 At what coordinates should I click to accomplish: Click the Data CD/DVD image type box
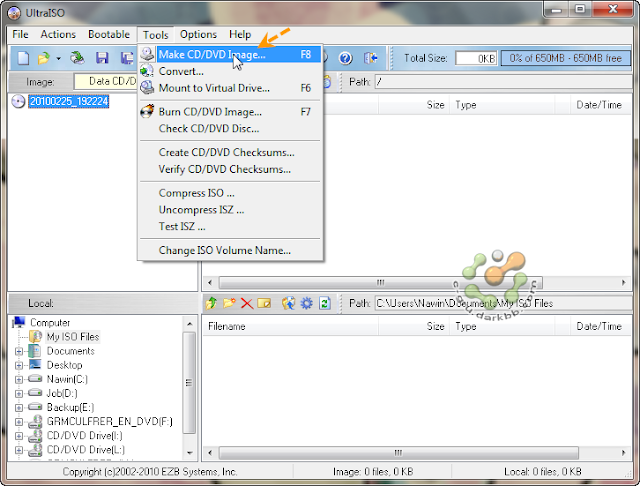[106, 81]
